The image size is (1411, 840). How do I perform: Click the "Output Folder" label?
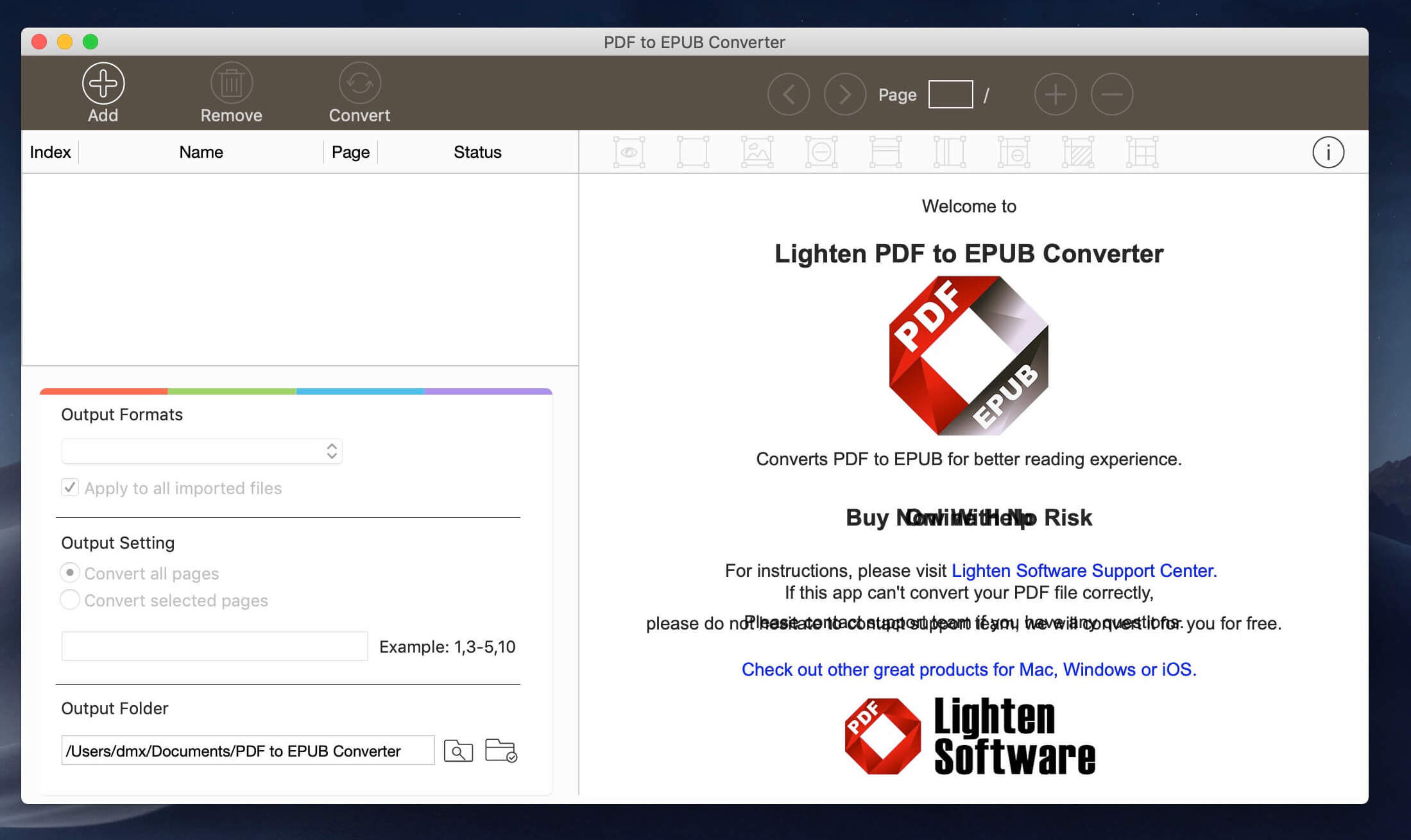click(114, 708)
